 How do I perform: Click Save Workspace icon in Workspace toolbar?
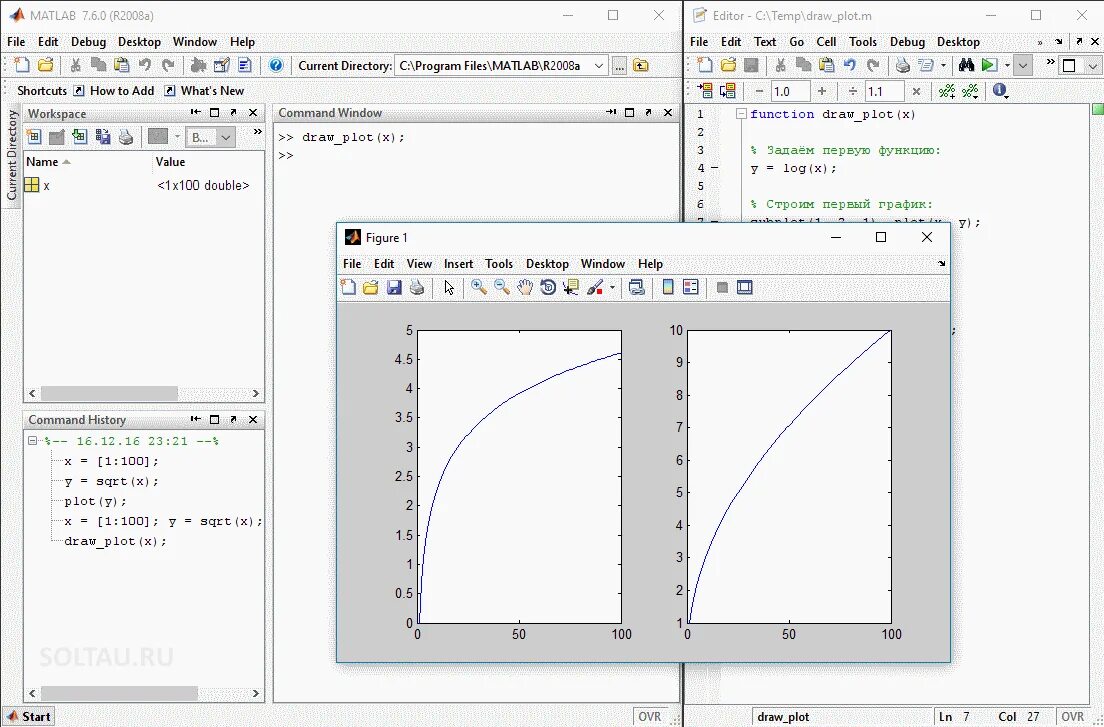click(103, 137)
